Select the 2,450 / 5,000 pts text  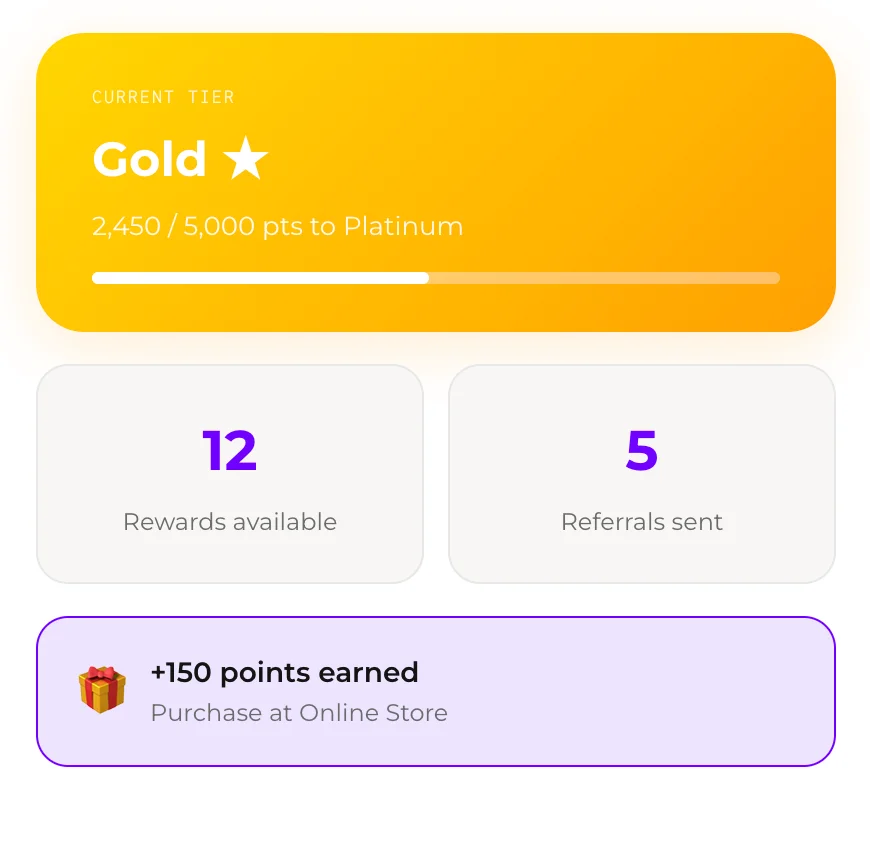click(277, 226)
